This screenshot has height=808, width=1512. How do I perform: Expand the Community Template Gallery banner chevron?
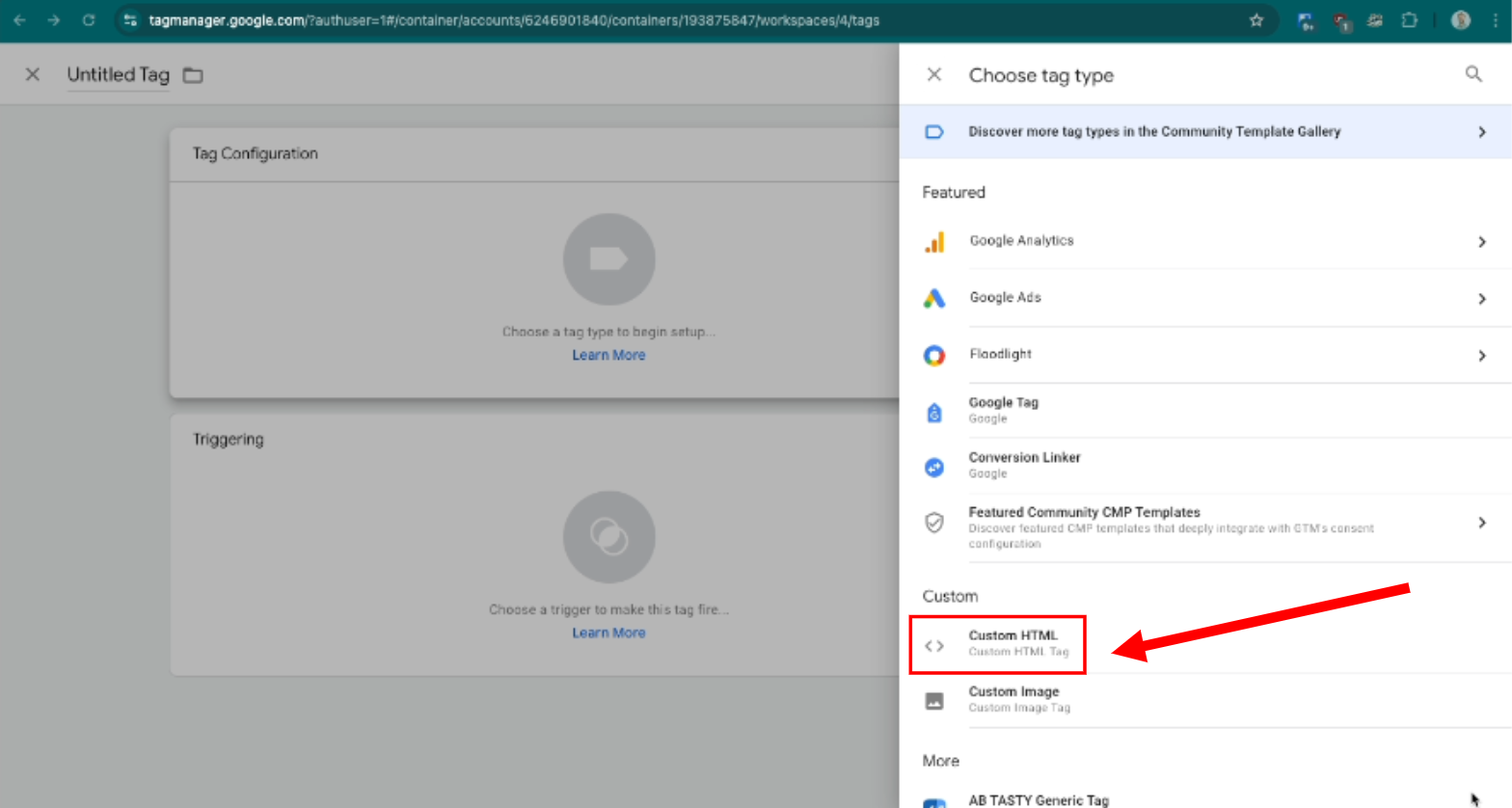pyautogui.click(x=1482, y=132)
